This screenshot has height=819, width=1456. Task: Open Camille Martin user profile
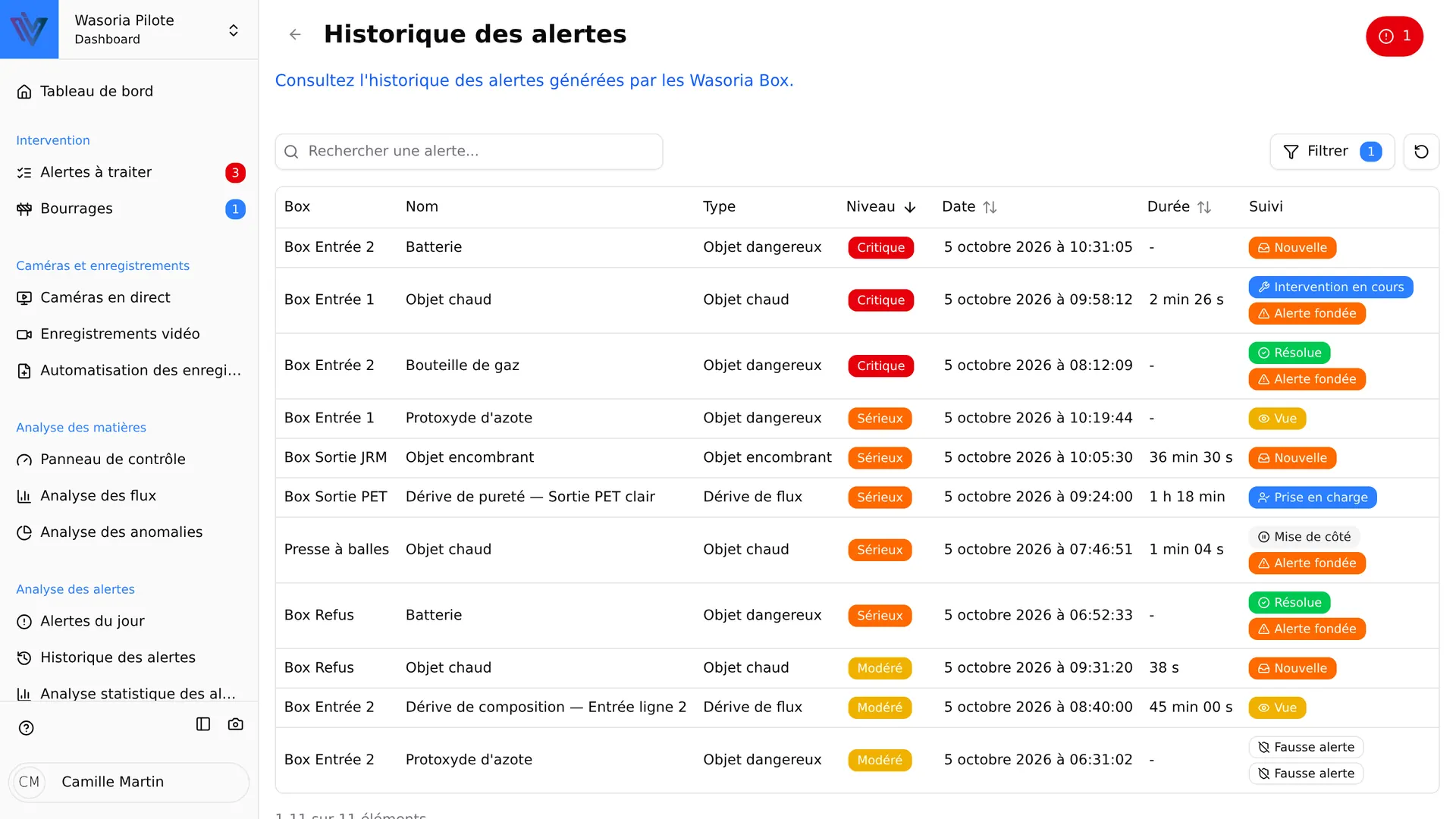[129, 782]
